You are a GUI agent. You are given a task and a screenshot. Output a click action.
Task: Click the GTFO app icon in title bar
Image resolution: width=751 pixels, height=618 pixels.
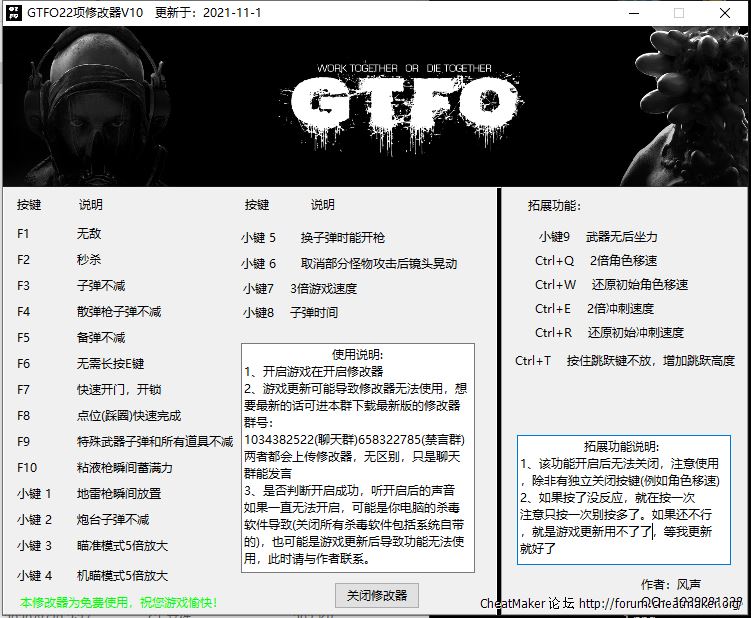(x=13, y=14)
